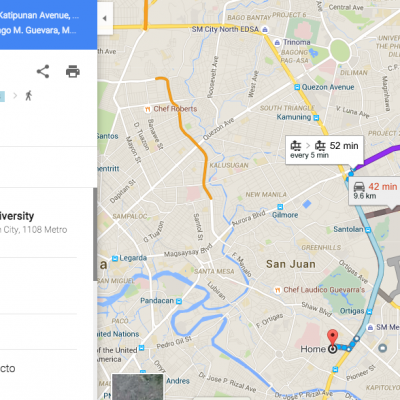Click the share directions icon
400x400 pixels.
click(43, 71)
